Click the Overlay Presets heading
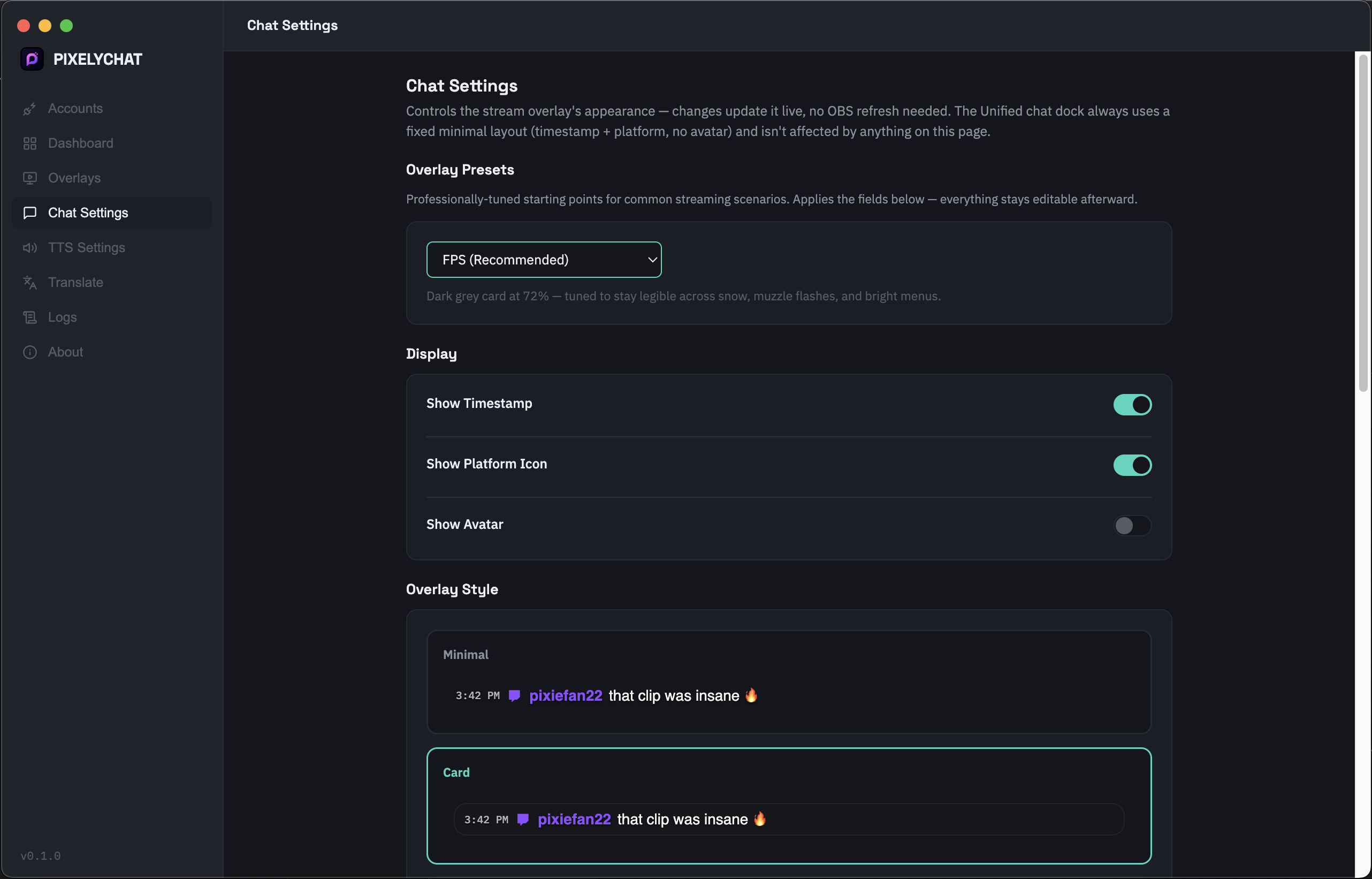The image size is (1372, 879). coord(460,170)
